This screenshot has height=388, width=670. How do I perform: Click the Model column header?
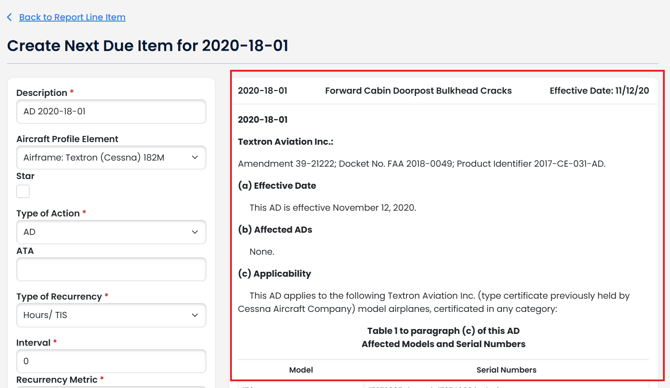pos(301,370)
